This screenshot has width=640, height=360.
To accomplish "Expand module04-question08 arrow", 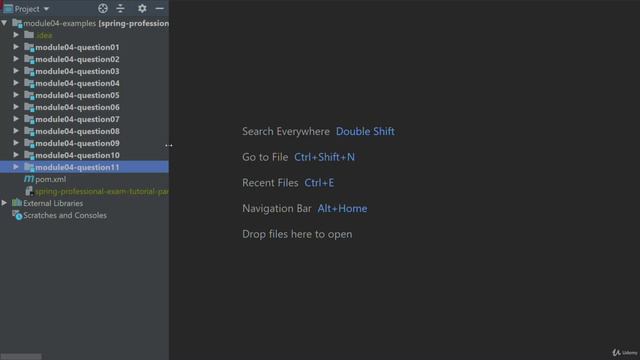I will click(x=16, y=131).
